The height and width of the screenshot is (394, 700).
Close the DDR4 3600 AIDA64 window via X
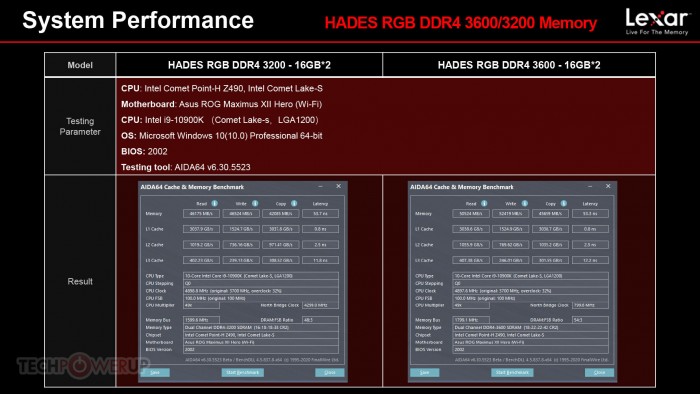(x=608, y=186)
